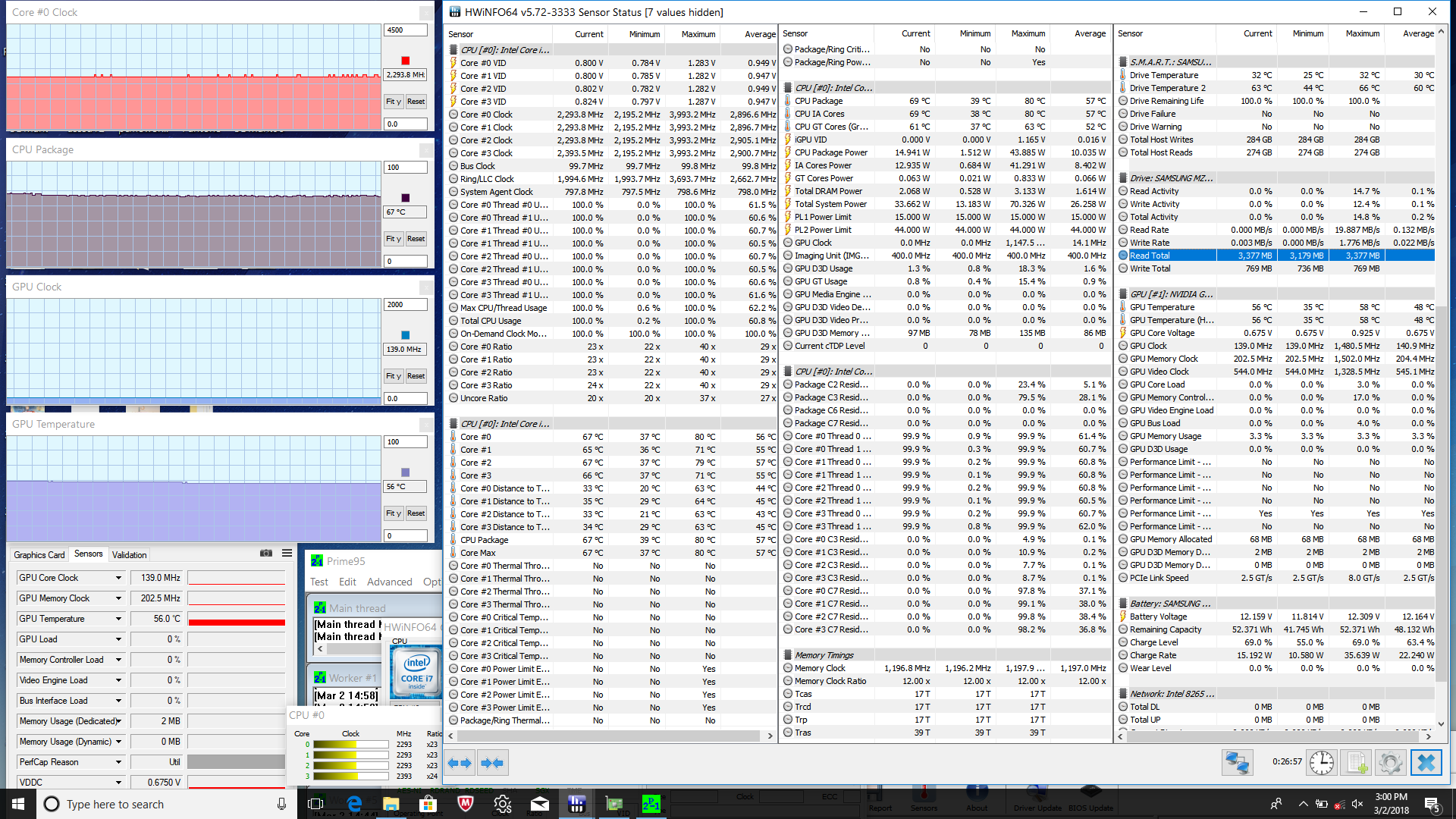Open McAfee from the taskbar

(466, 804)
